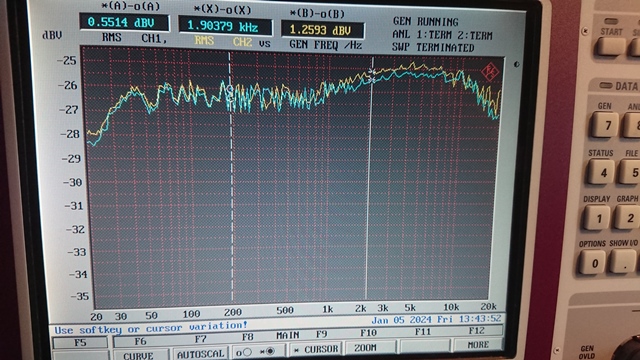Click the GEN OVLD indicator label
This screenshot has height=360, width=640.
[587, 352]
